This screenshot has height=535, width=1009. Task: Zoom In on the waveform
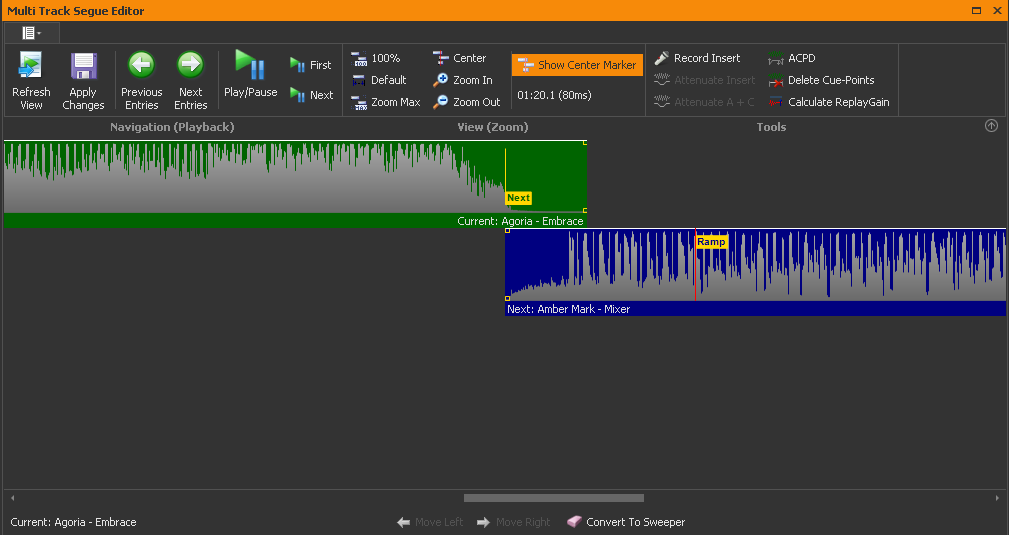point(463,80)
